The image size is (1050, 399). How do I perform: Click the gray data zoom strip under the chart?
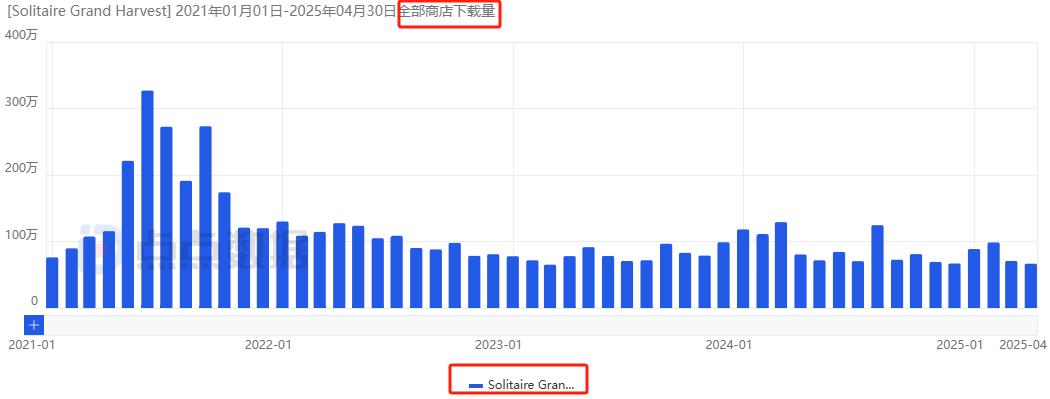coord(541,325)
